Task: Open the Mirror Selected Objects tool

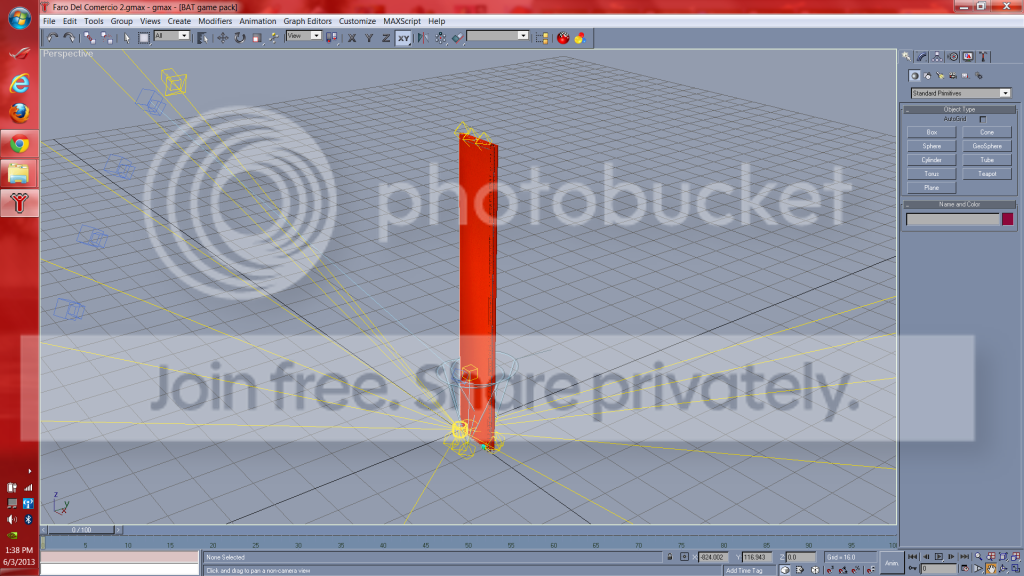Action: pos(423,38)
